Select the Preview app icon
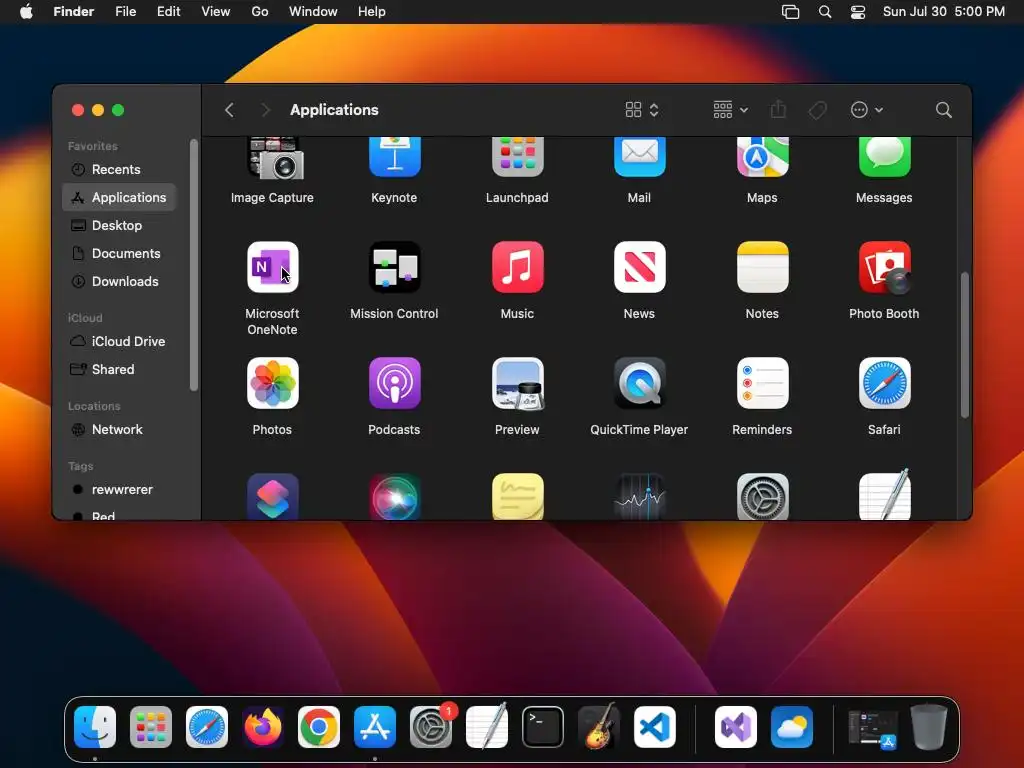 pos(517,383)
